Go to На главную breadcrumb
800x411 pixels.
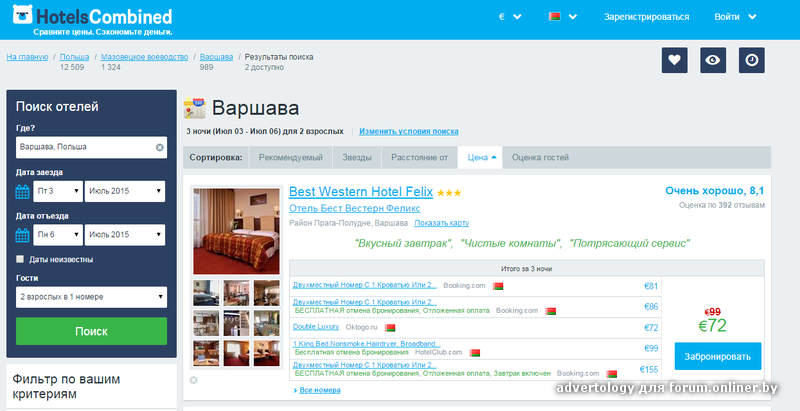tap(27, 57)
